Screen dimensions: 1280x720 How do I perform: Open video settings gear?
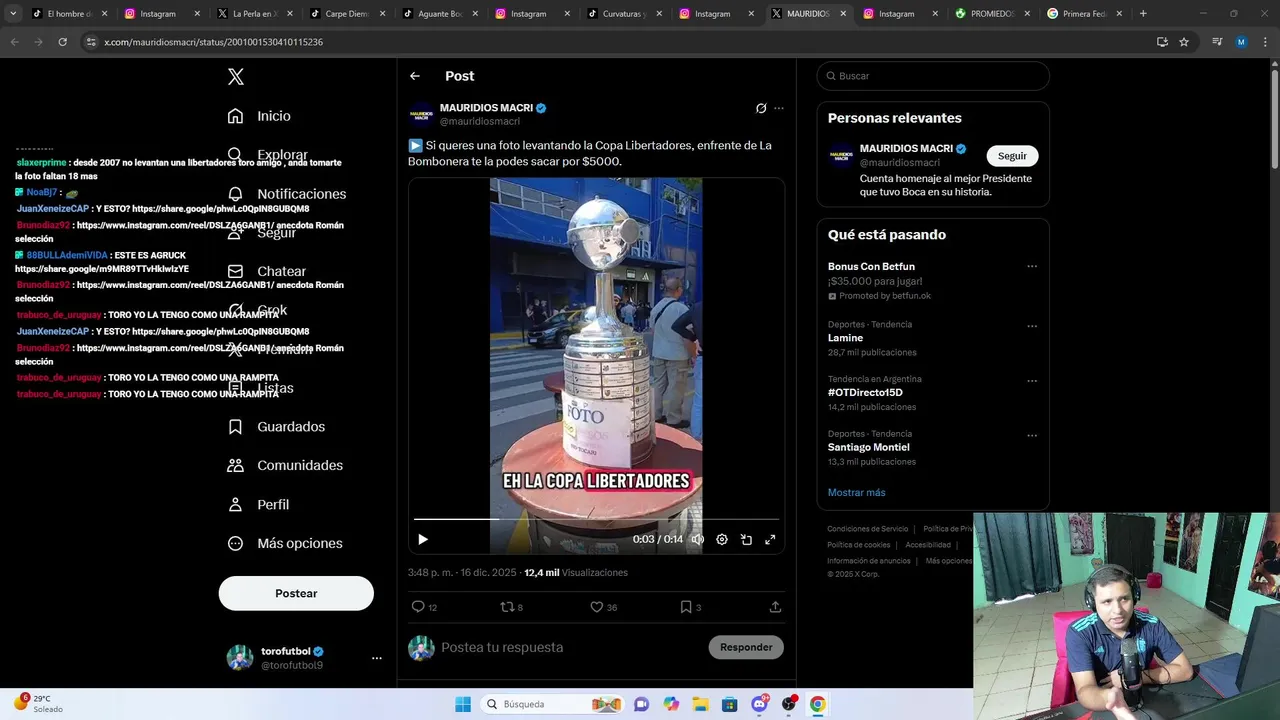click(722, 539)
